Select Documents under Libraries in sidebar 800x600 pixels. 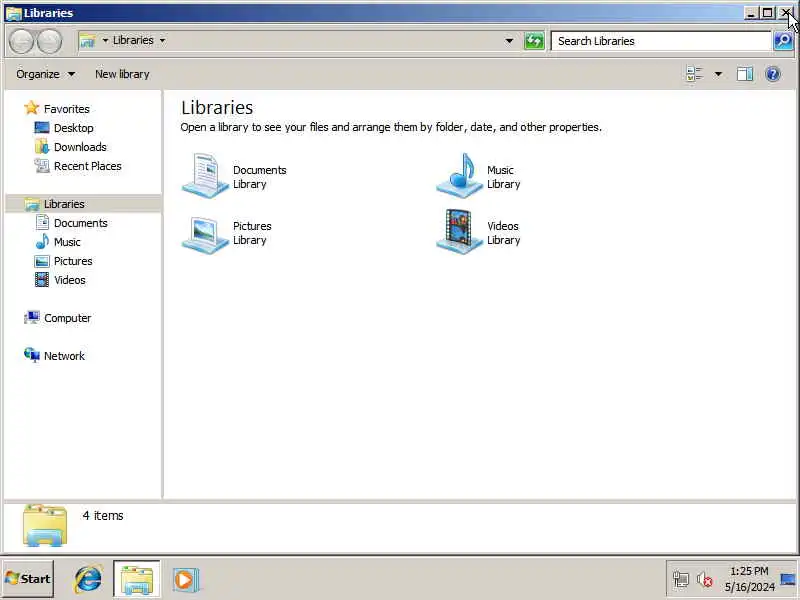click(x=81, y=223)
